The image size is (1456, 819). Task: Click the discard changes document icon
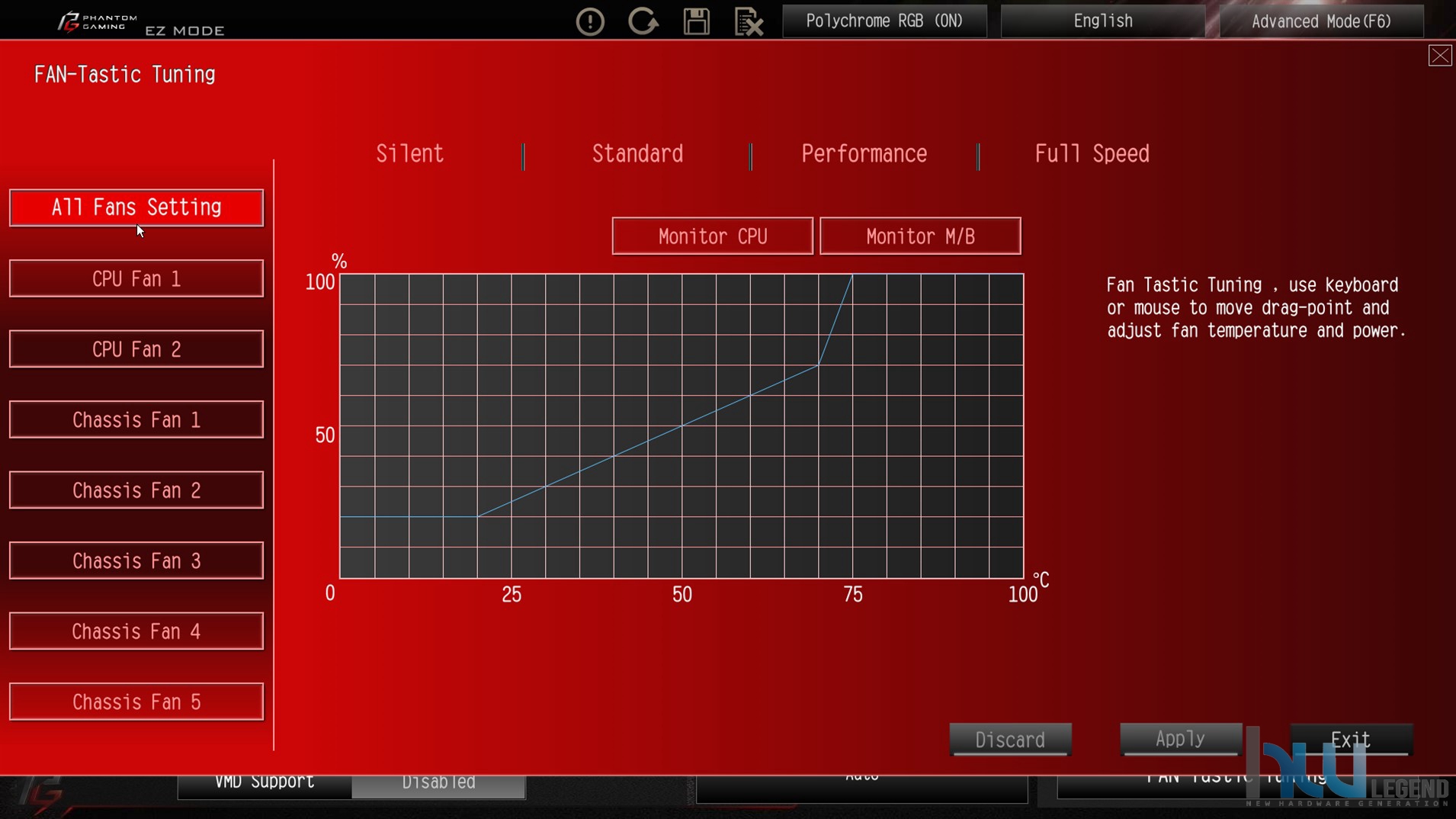click(x=749, y=21)
